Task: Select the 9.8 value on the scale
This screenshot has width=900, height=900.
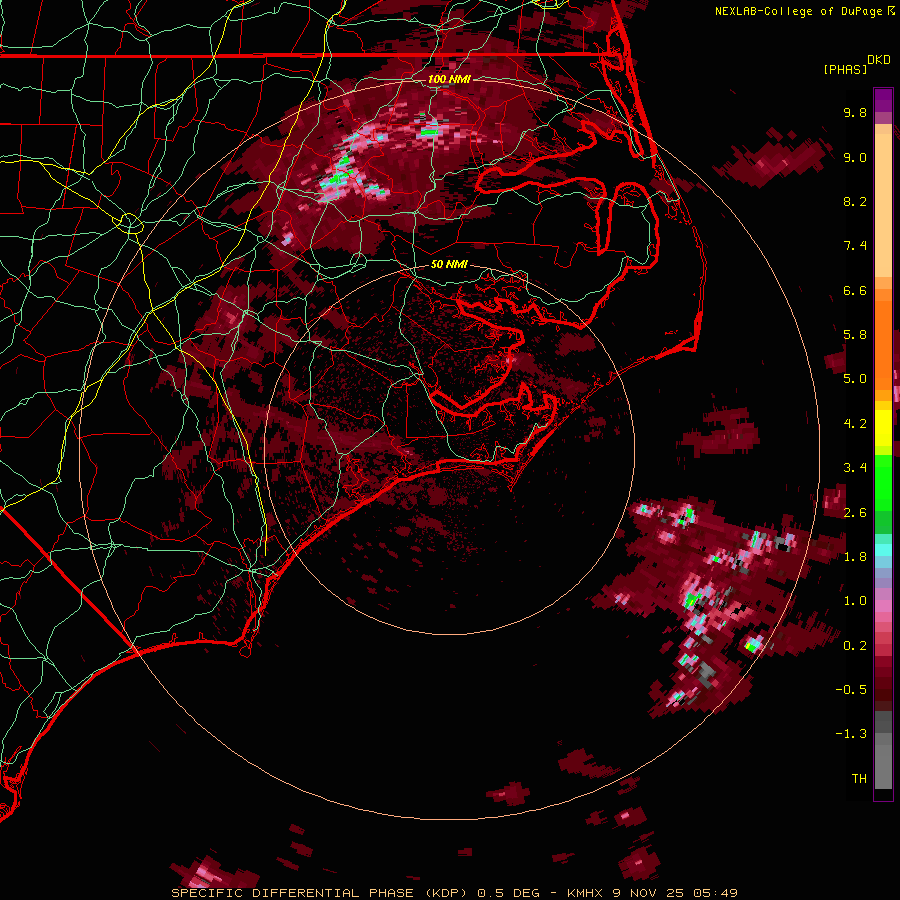Action: pyautogui.click(x=855, y=112)
